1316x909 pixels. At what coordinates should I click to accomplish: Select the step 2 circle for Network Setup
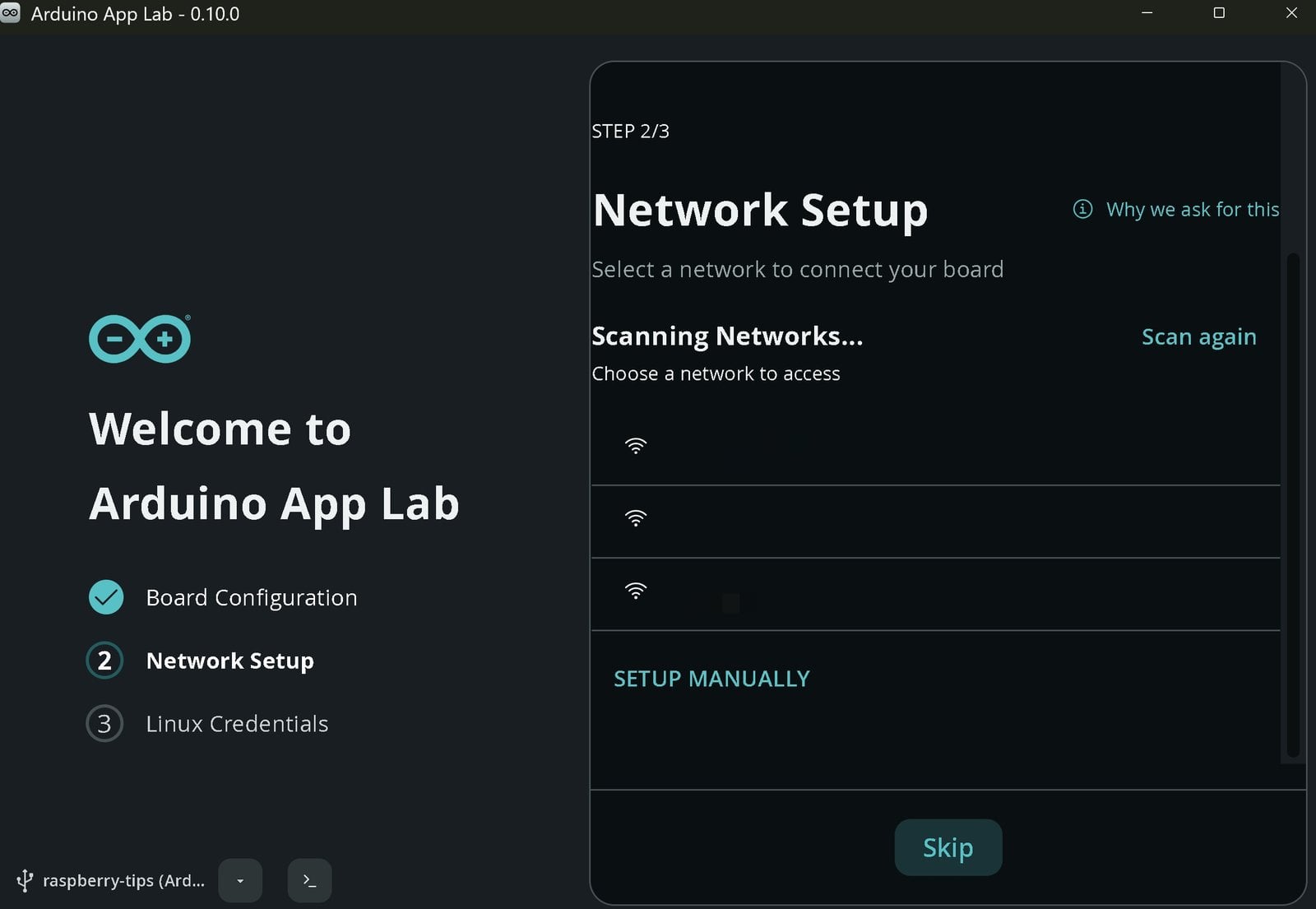pos(104,661)
